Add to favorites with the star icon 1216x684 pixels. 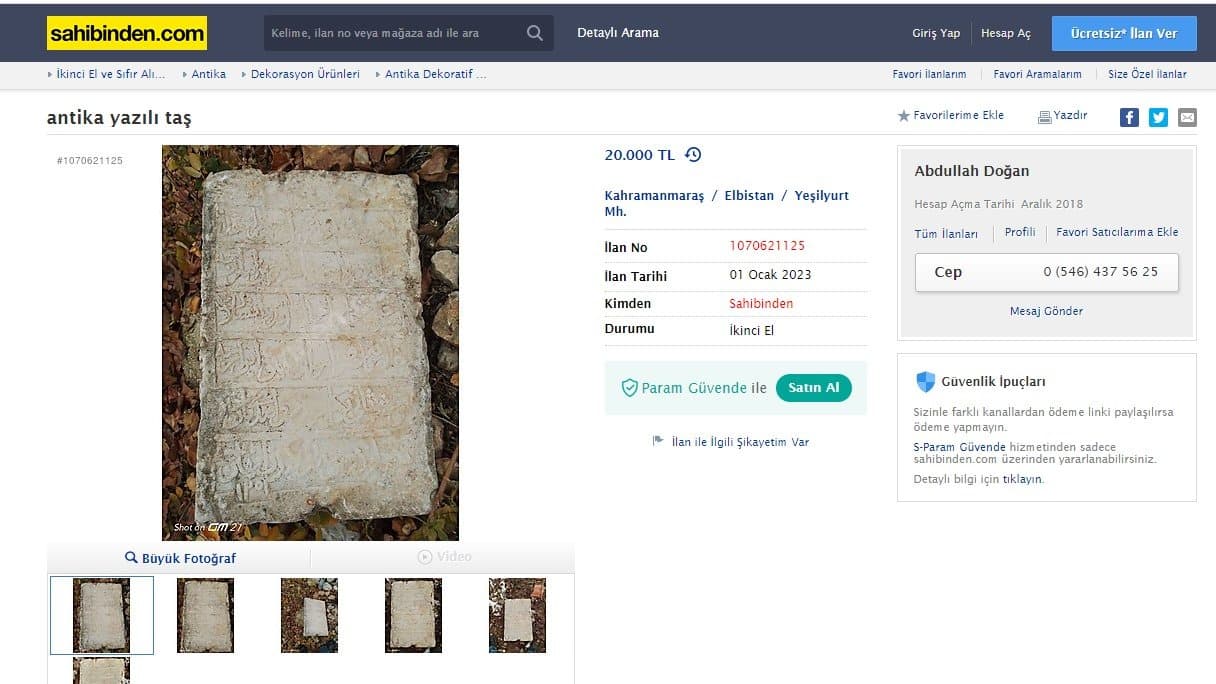pos(904,116)
